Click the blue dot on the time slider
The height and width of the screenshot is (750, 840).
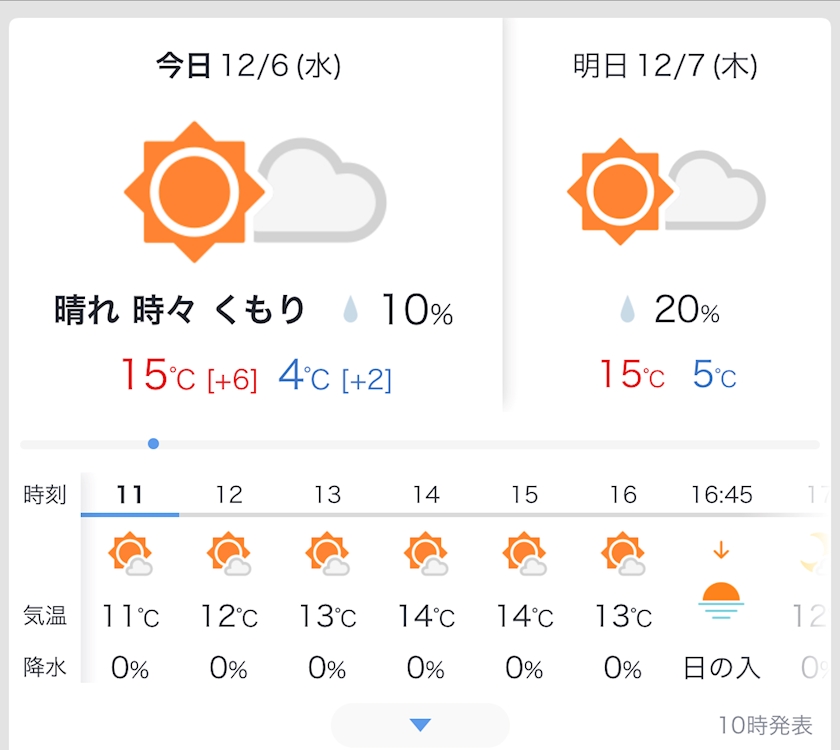(x=153, y=443)
